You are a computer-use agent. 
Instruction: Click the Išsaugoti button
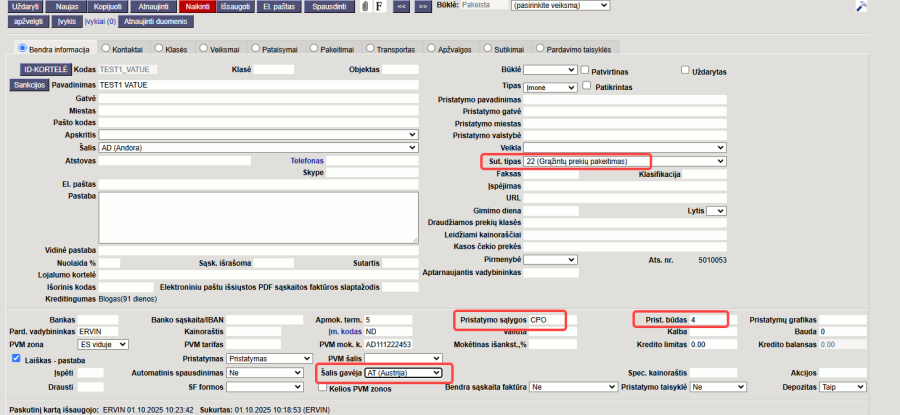point(235,7)
